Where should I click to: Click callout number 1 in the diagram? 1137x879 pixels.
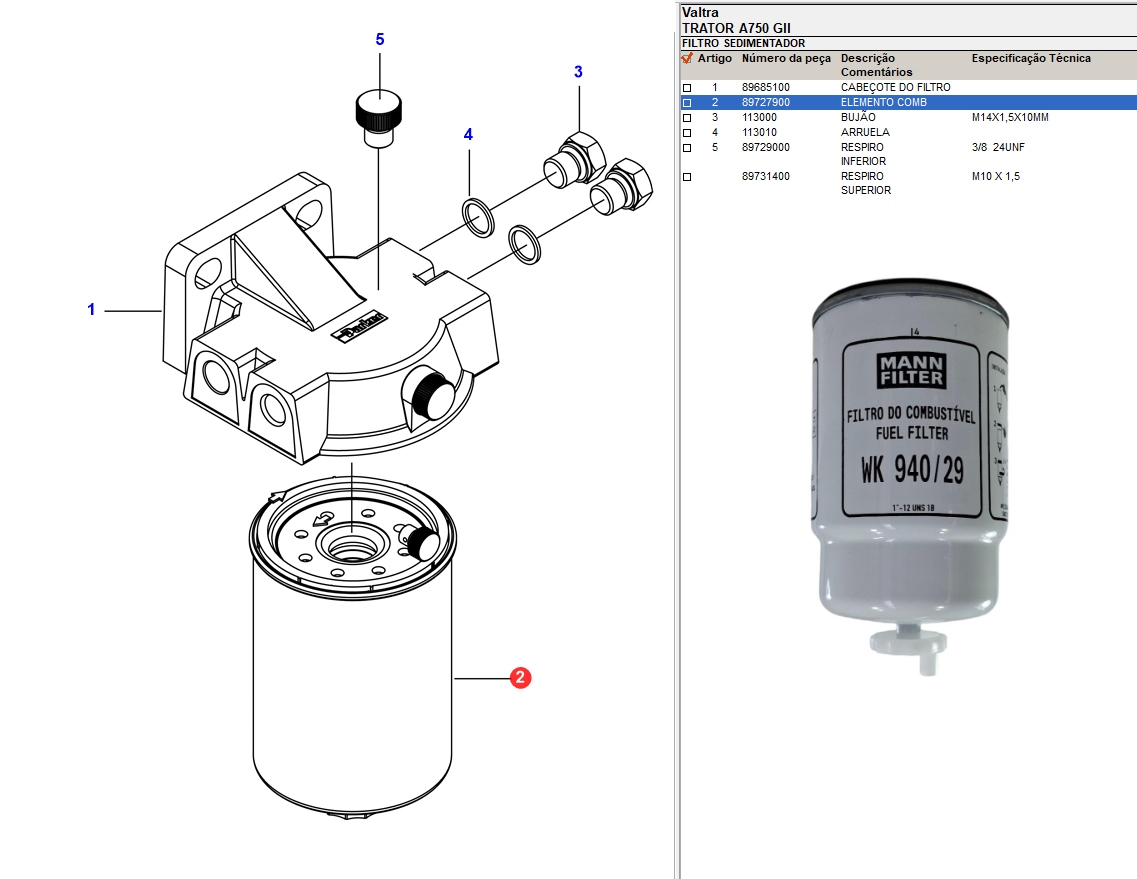91,310
